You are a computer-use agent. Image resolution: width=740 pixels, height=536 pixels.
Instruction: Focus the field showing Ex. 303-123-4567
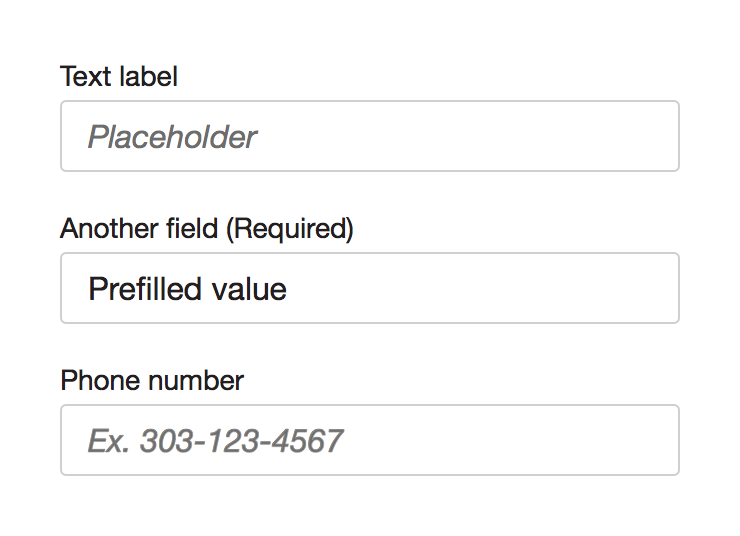[370, 440]
